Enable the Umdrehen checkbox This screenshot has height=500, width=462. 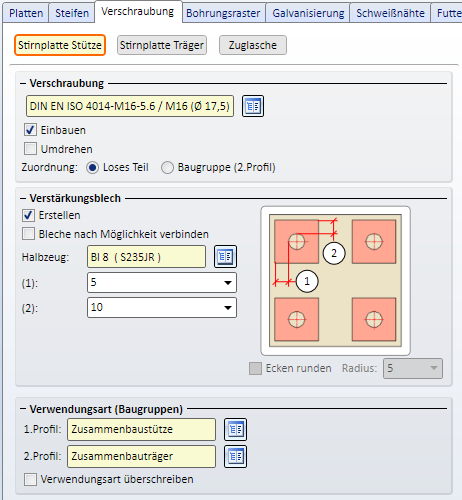tap(30, 149)
